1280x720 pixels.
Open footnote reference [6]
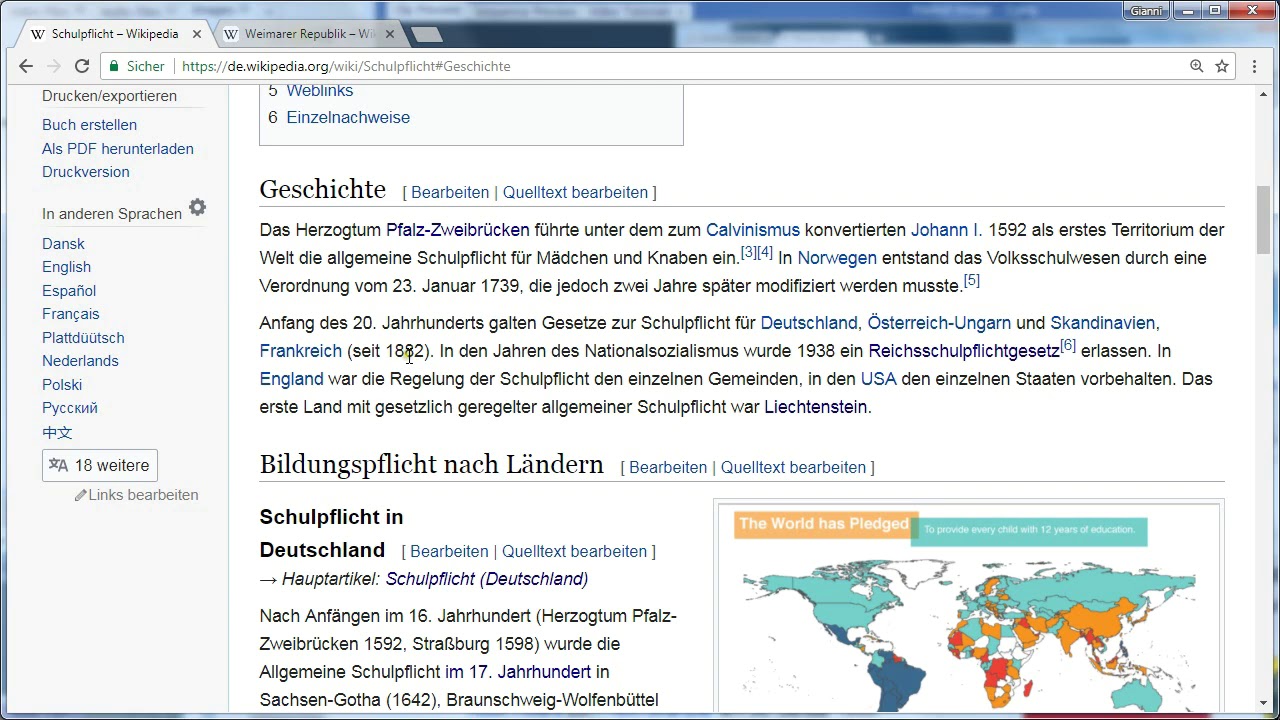(x=1068, y=346)
